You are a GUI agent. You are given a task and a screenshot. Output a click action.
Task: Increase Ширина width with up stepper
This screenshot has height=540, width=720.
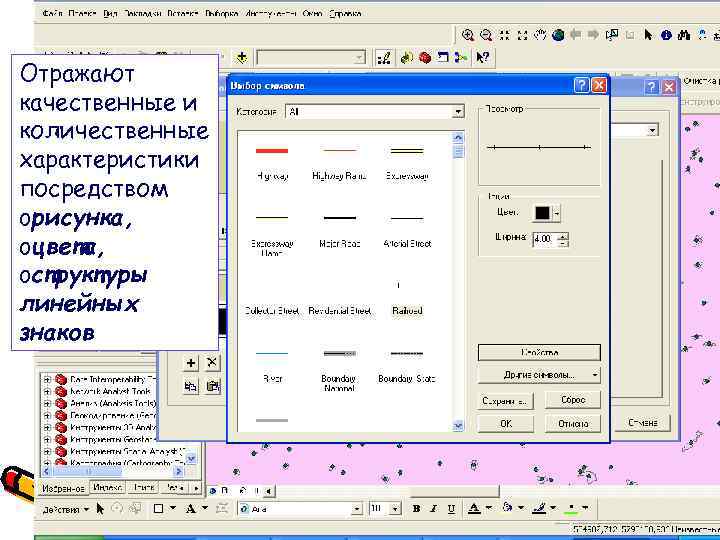[563, 236]
